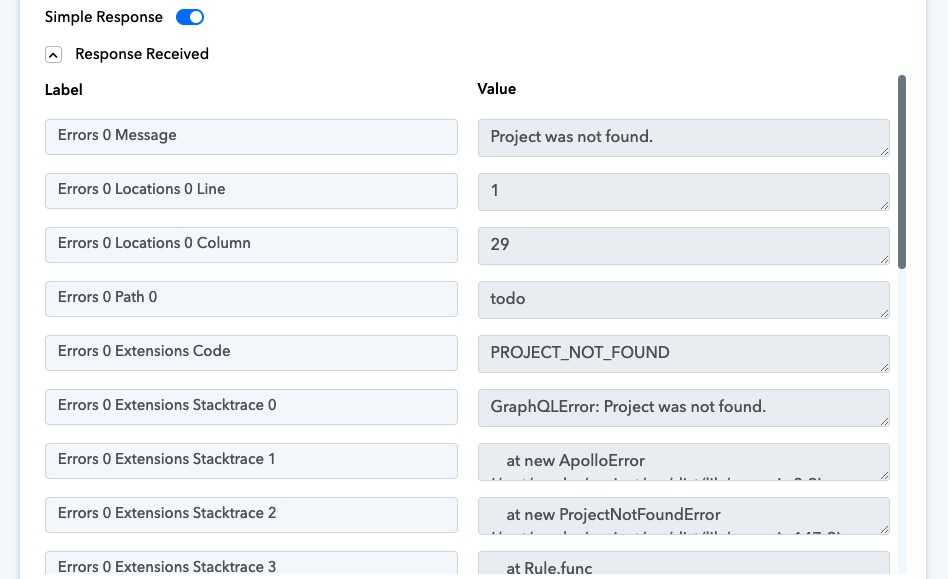
Task: Click the Errors 0 Extensions Stacktrace 0 label
Action: click(251, 407)
